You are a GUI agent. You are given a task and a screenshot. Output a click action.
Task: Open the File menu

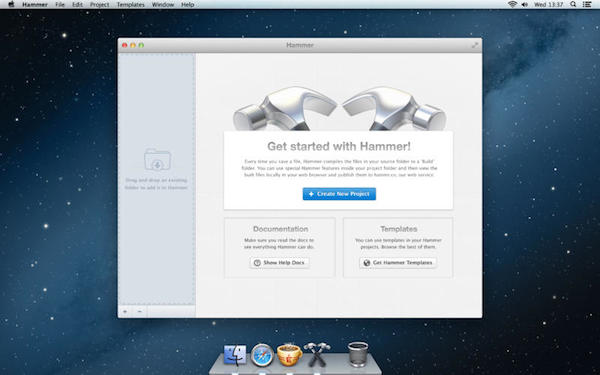60,5
